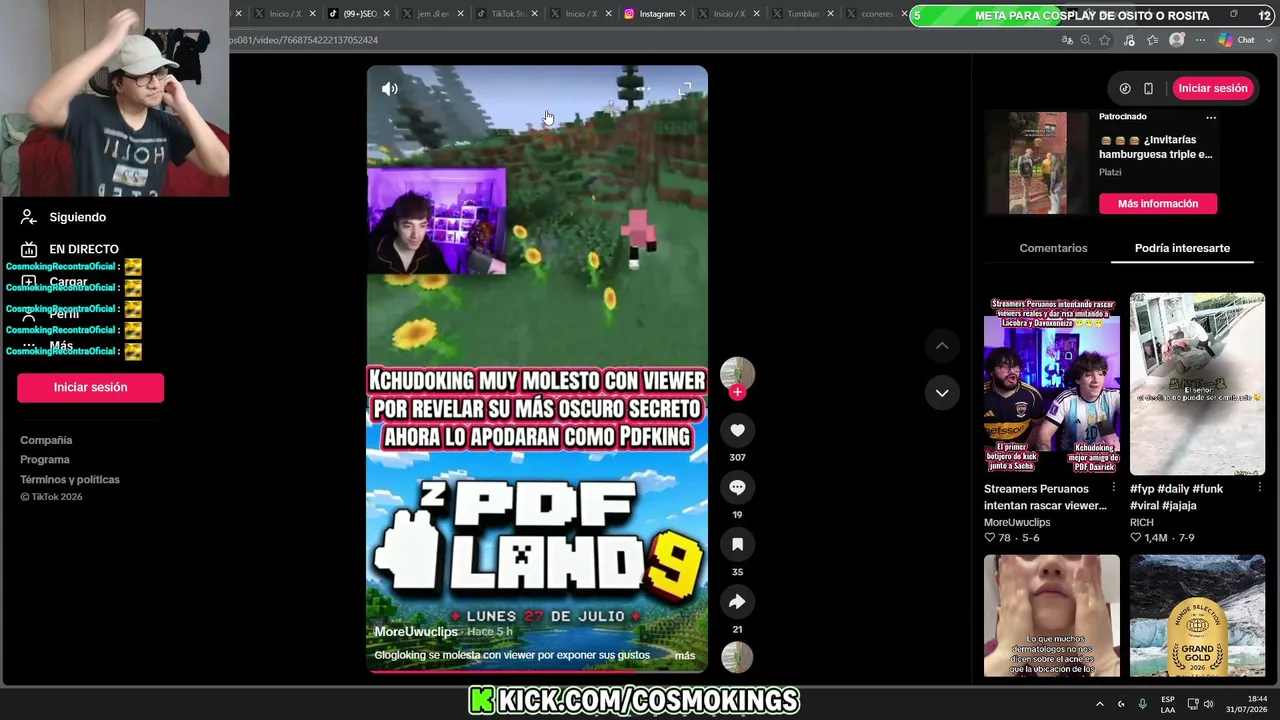Open Tumblr browser tab

coord(803,14)
